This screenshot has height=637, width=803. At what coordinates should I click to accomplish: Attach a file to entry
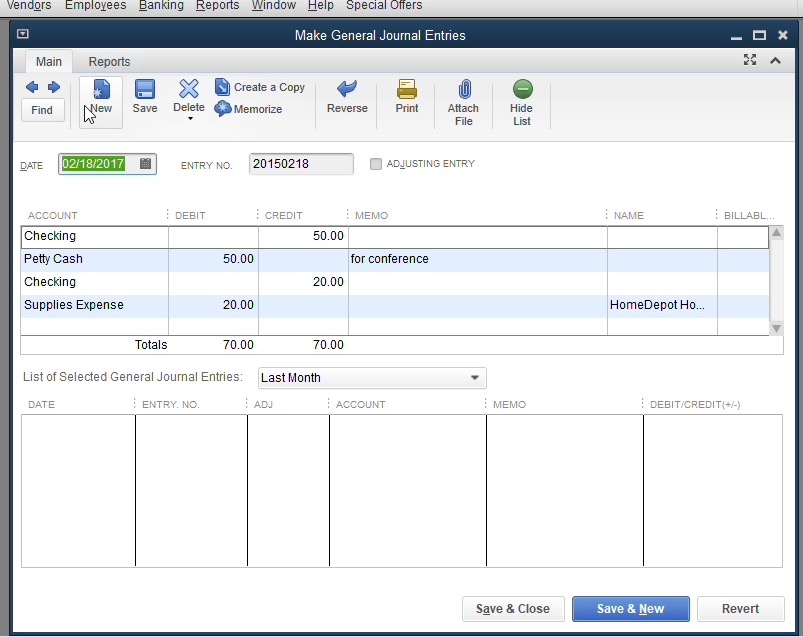pos(463,102)
